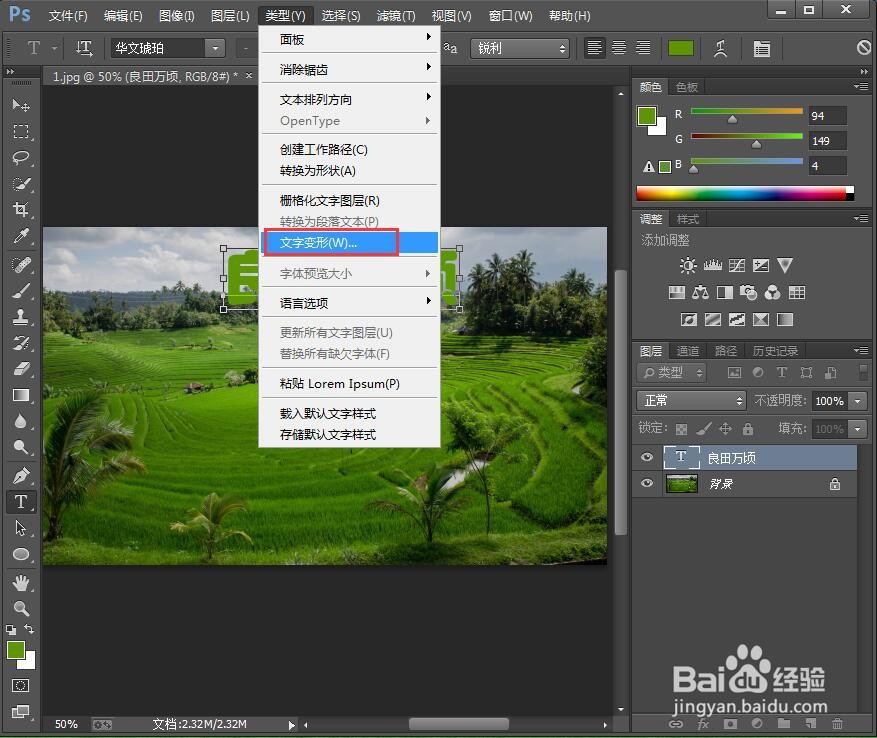Select the Quick Selection tool
Image resolution: width=877 pixels, height=738 pixels.
[21, 184]
